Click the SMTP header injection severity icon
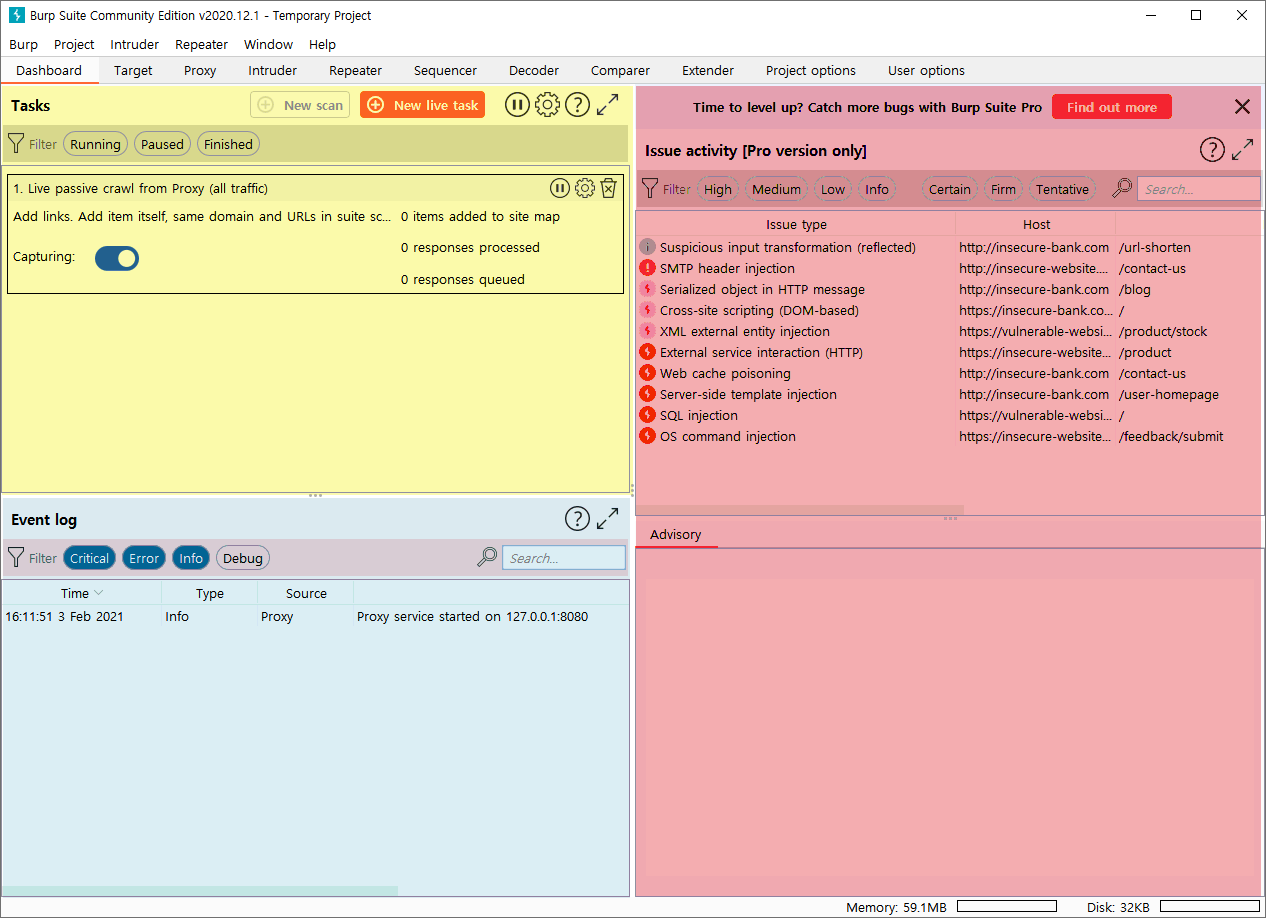This screenshot has width=1266, height=918. (647, 268)
